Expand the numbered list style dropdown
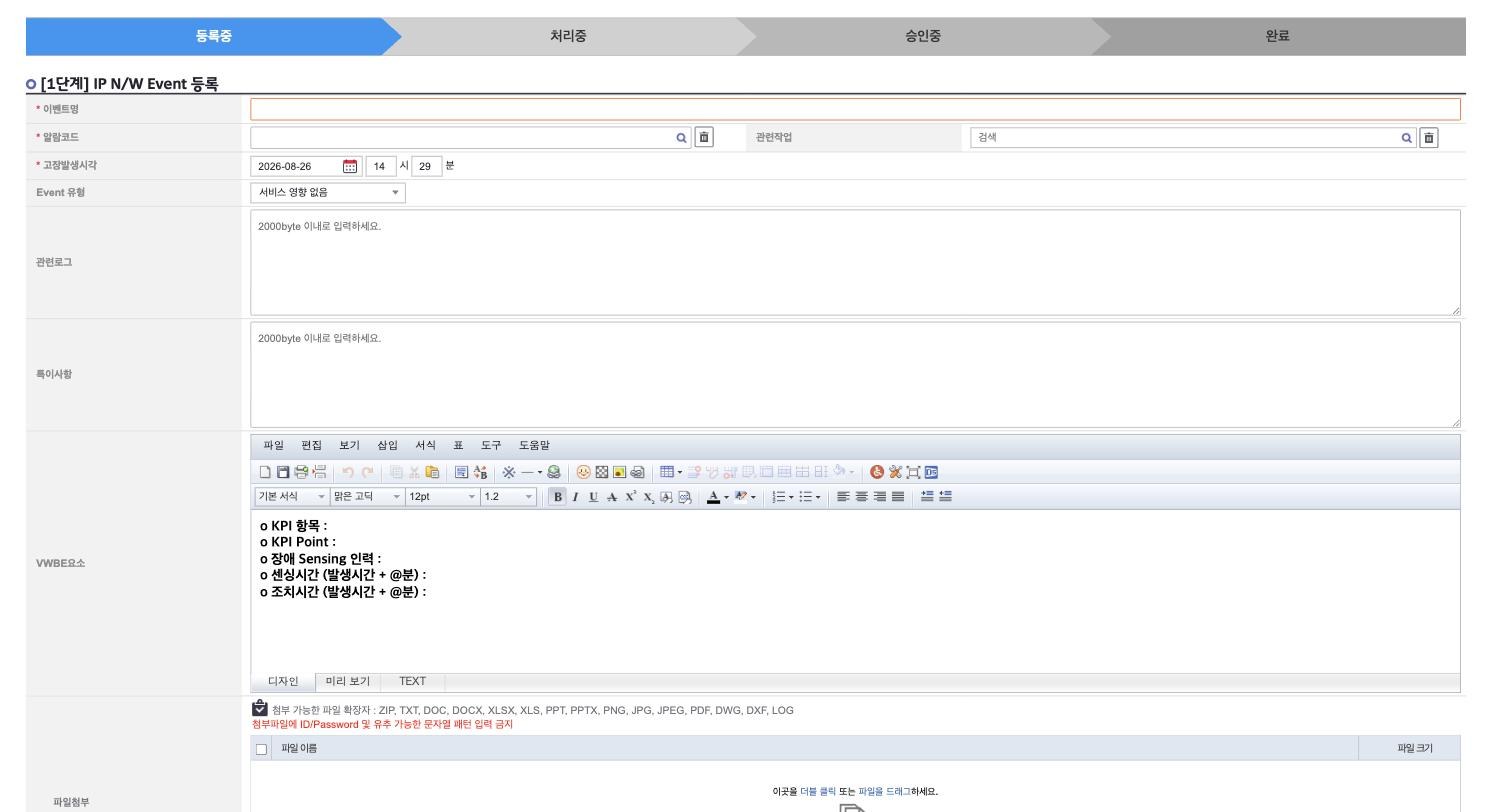This screenshot has width=1492, height=812. coord(791,497)
